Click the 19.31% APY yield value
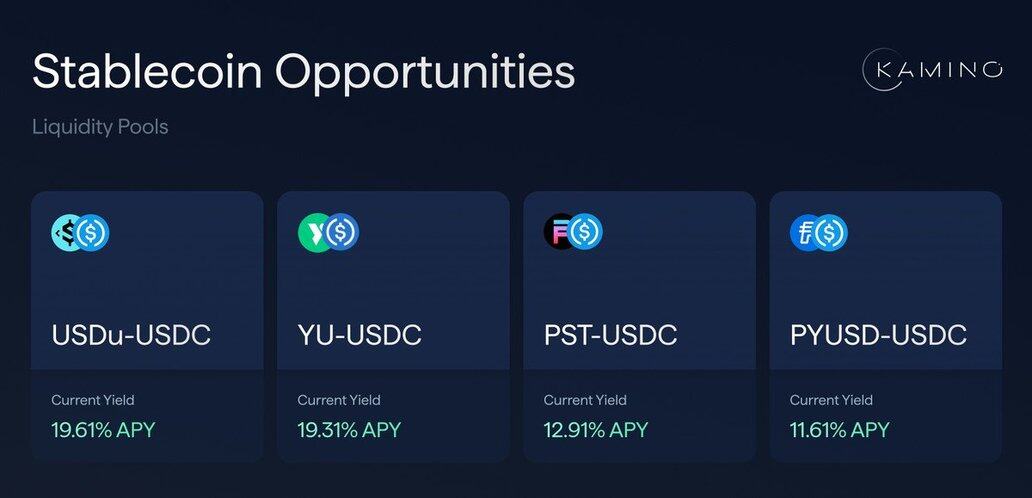 pyautogui.click(x=349, y=430)
